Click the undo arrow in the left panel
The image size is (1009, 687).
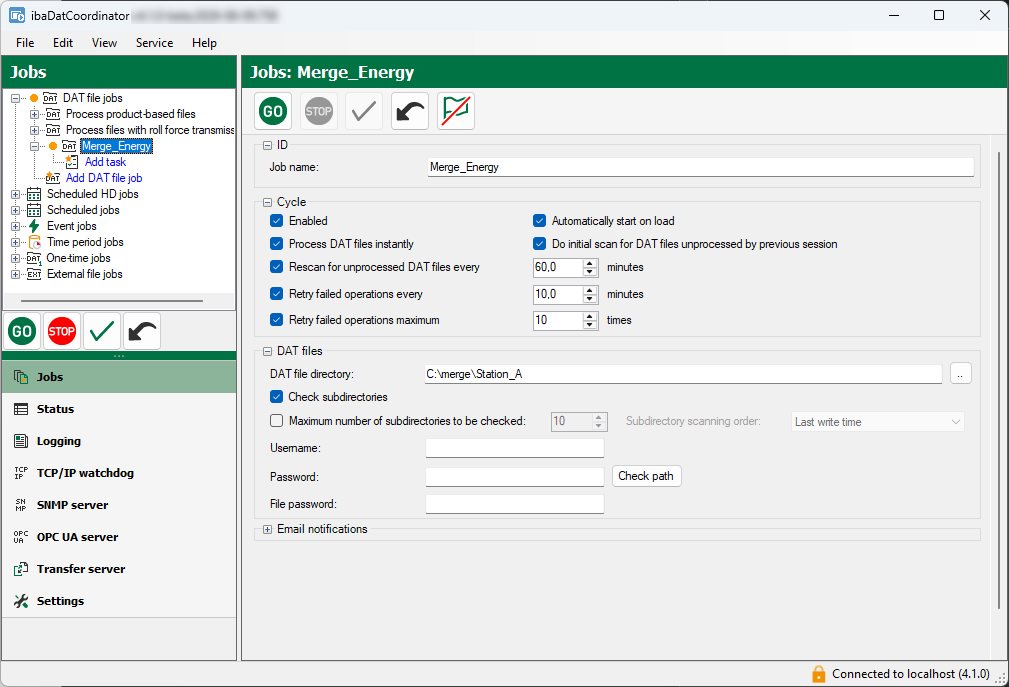click(142, 331)
